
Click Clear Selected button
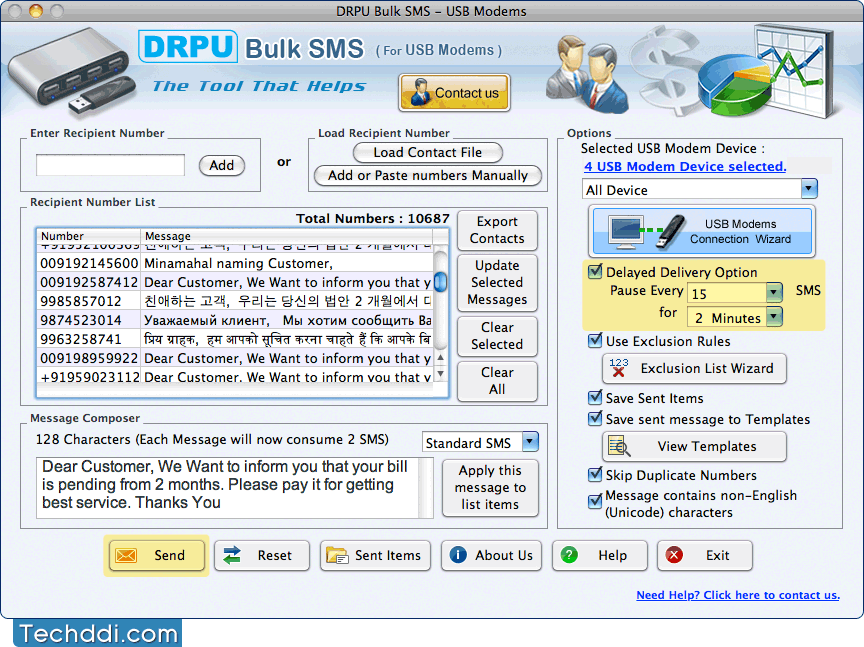497,336
